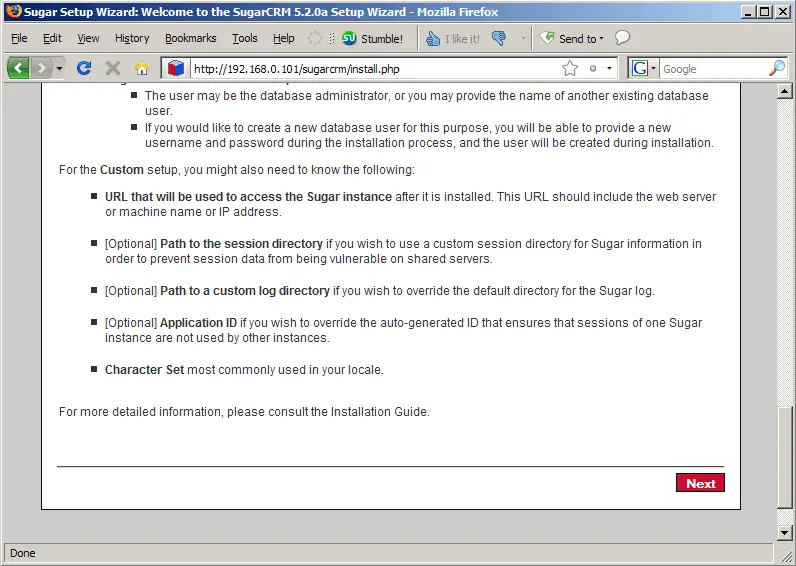Click the speech bubble comments icon
The height and width of the screenshot is (566, 796).
tap(622, 38)
